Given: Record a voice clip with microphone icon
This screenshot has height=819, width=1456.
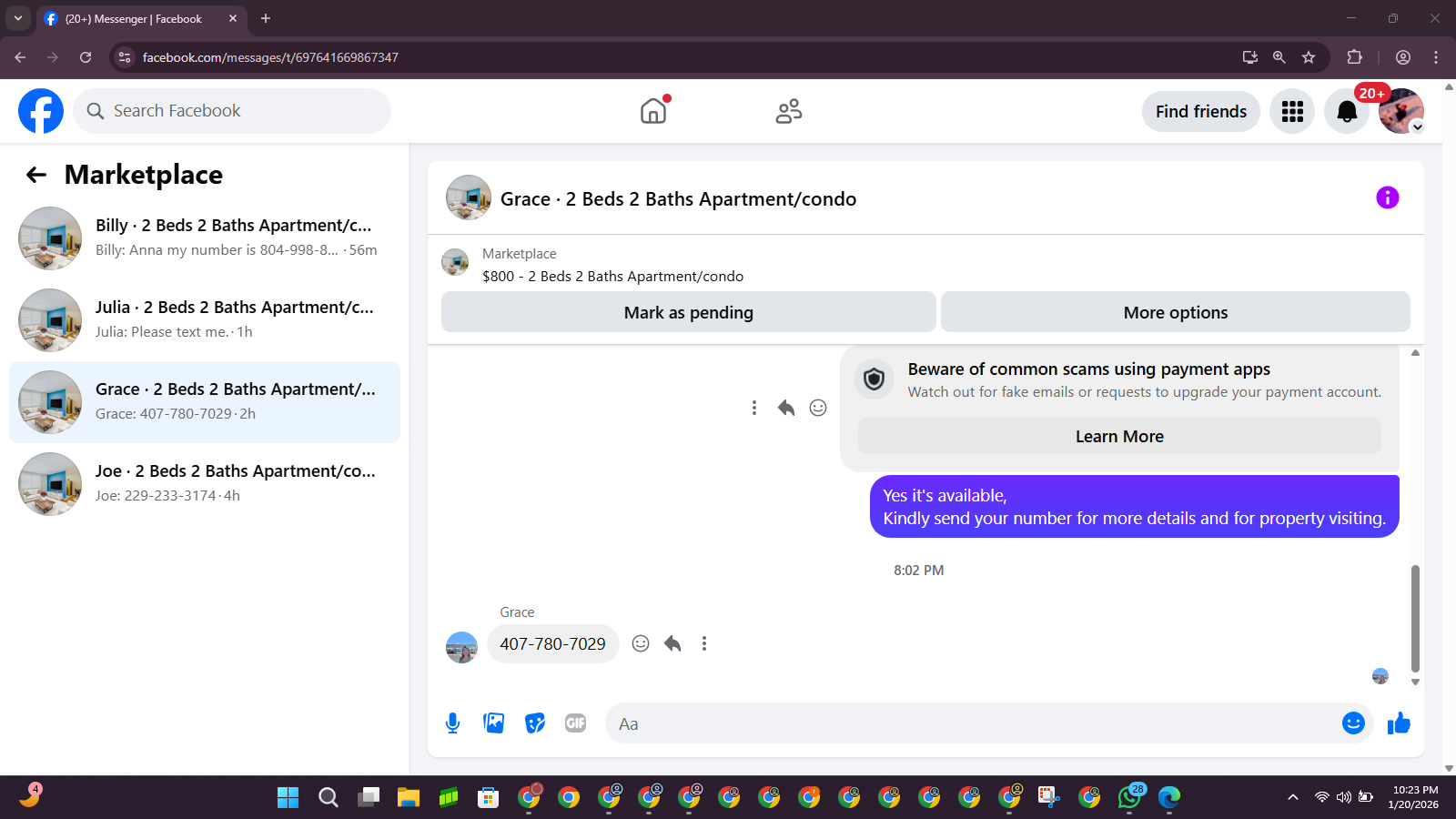Looking at the screenshot, I should click(x=452, y=723).
